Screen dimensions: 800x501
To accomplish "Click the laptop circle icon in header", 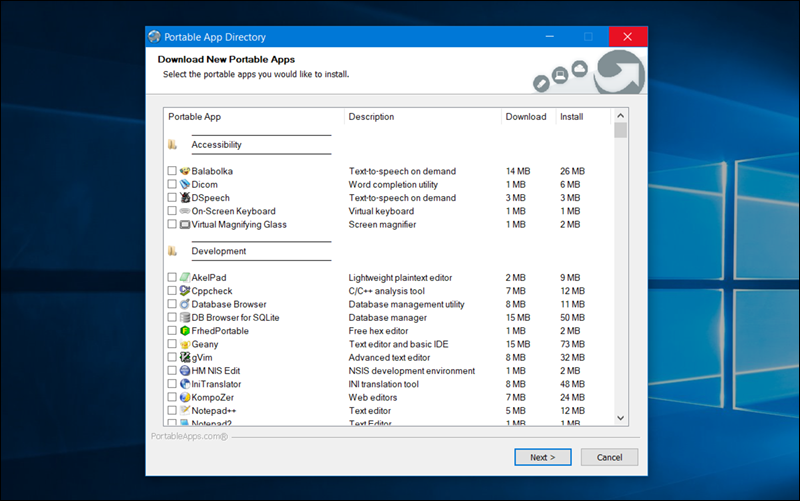I will (560, 76).
